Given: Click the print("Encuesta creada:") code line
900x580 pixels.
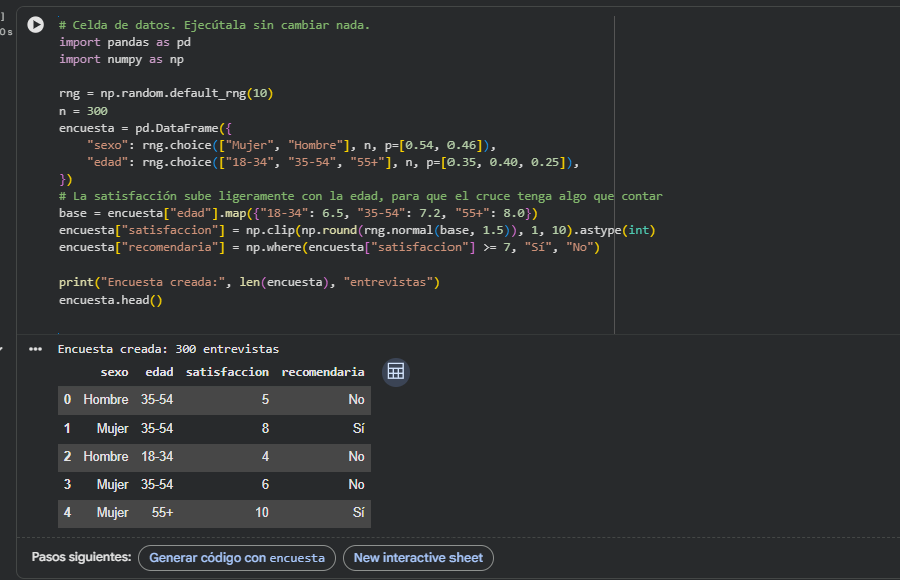Looking at the screenshot, I should pyautogui.click(x=249, y=283).
